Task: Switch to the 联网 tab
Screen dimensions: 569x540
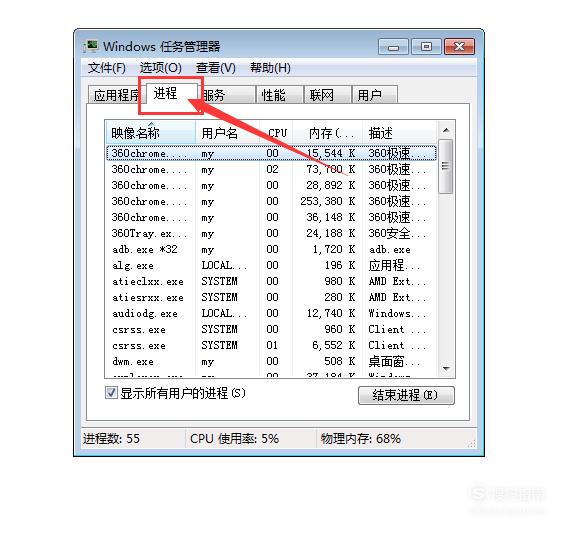Action: pyautogui.click(x=328, y=95)
